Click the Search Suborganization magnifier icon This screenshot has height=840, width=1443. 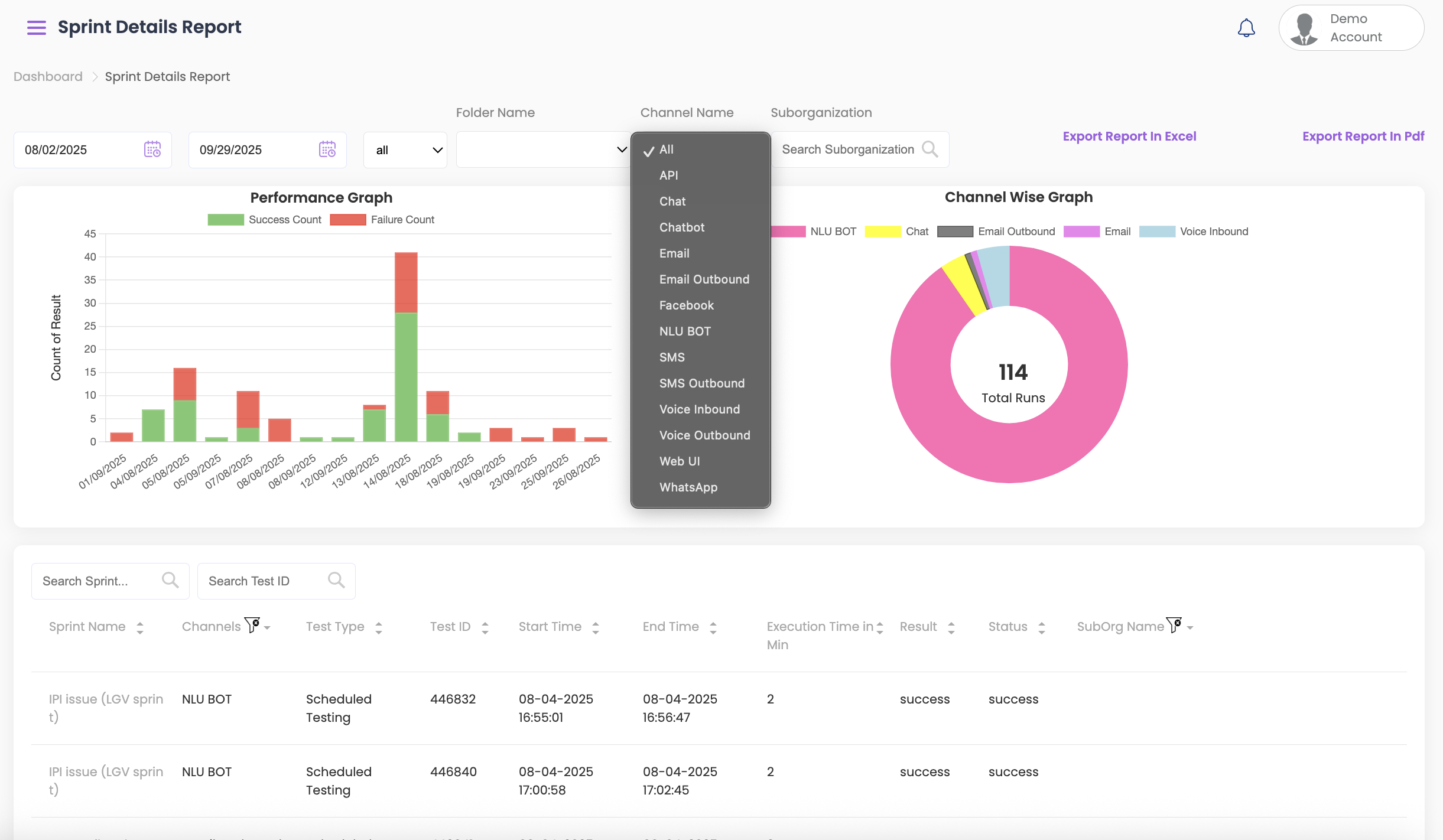point(930,149)
